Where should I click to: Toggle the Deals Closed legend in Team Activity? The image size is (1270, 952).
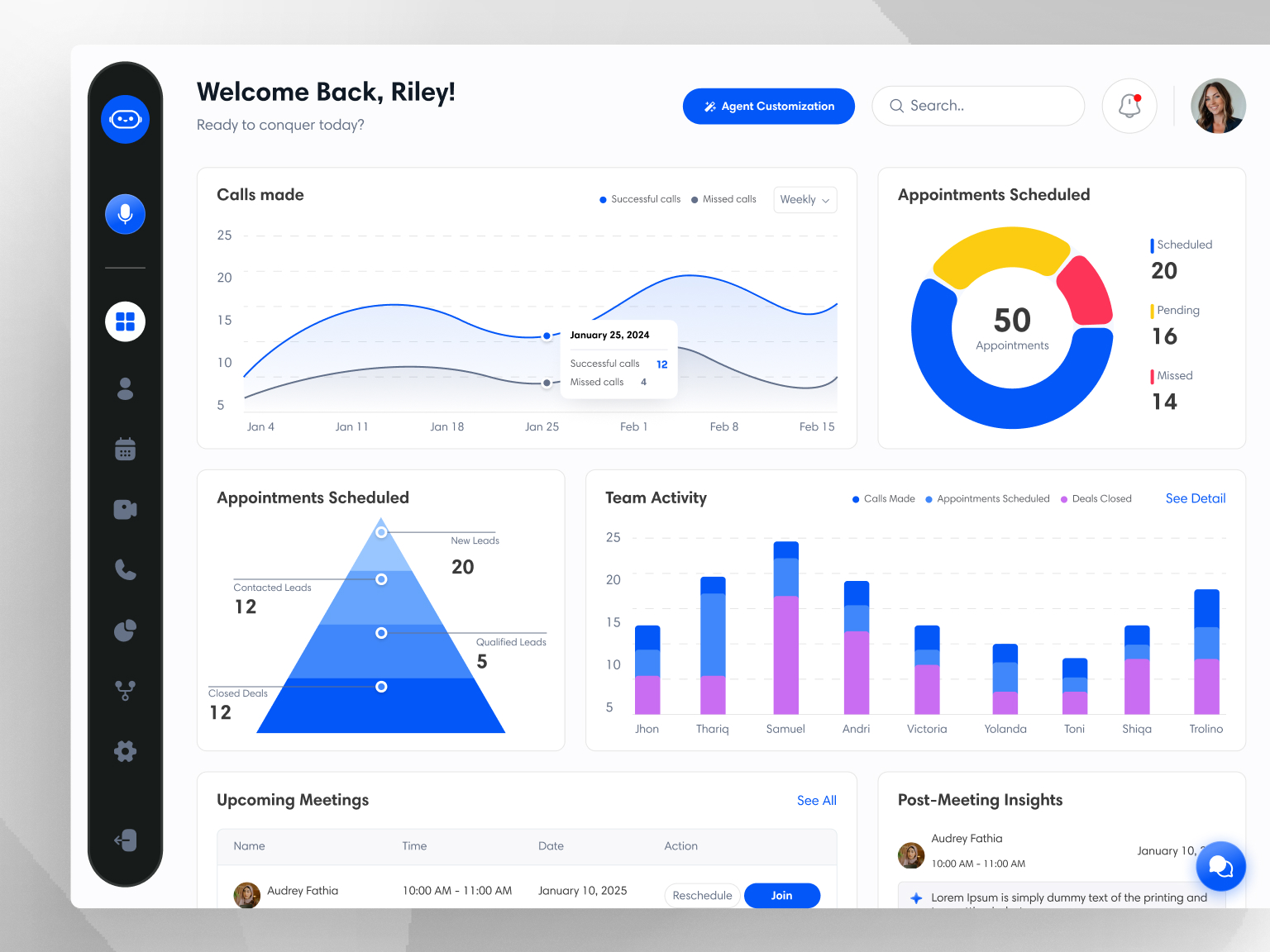(1096, 498)
